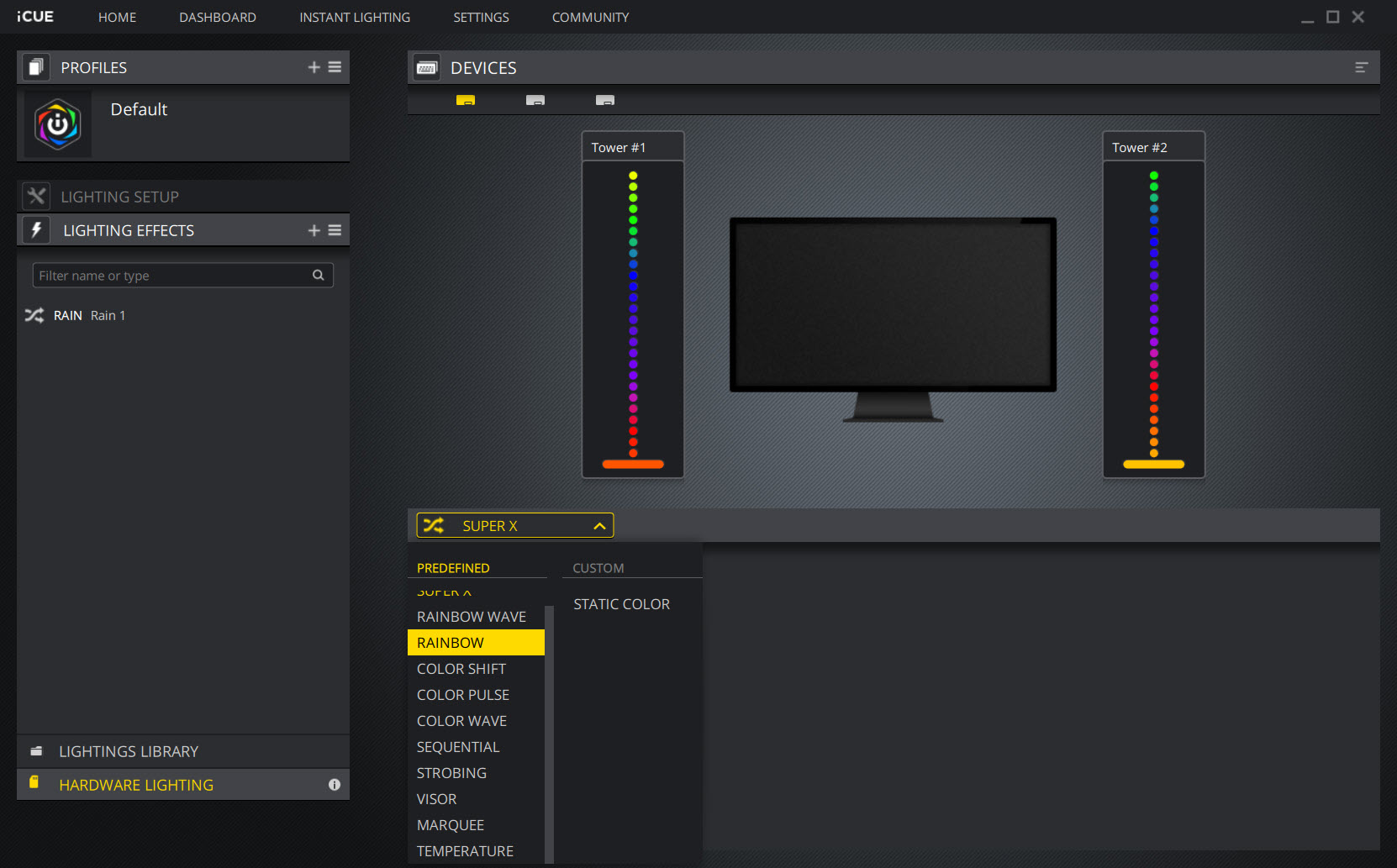Choose STATIC COLOR custom effect
This screenshot has width=1397, height=868.
[x=622, y=604]
